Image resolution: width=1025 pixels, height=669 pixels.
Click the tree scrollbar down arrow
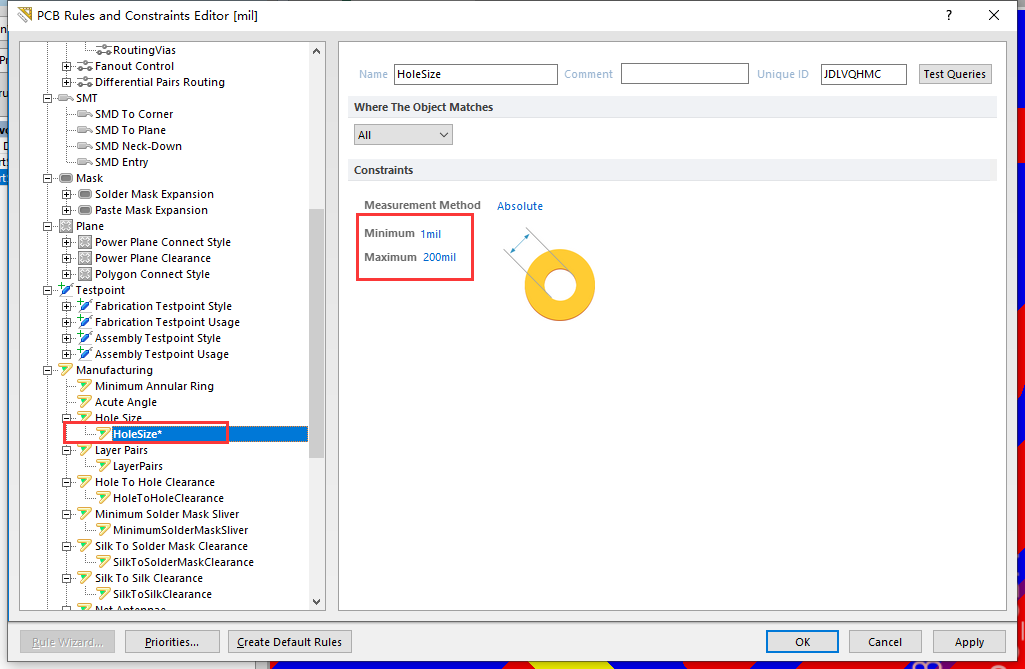[316, 602]
